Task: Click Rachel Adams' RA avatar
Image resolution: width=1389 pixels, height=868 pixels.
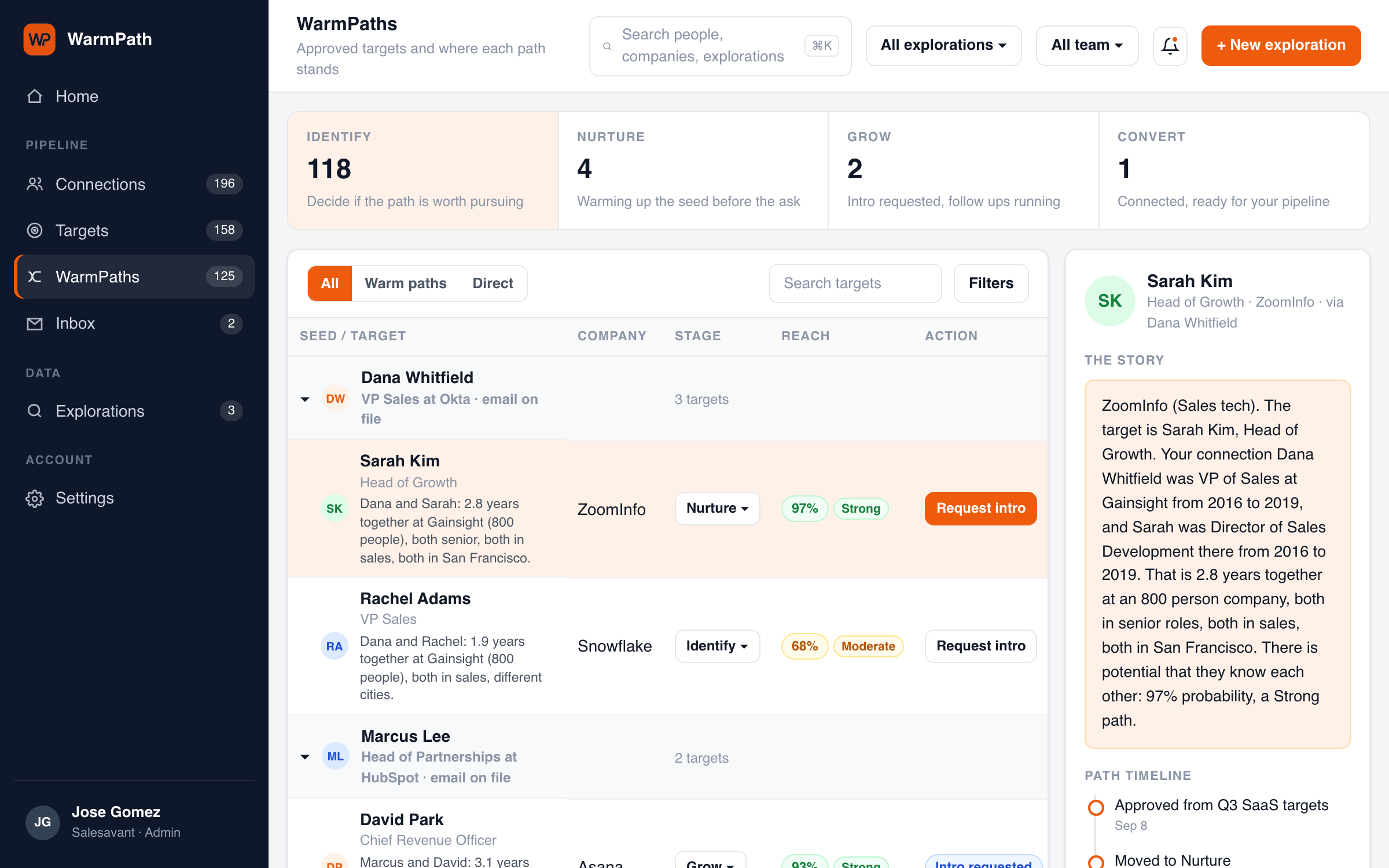Action: [x=335, y=646]
